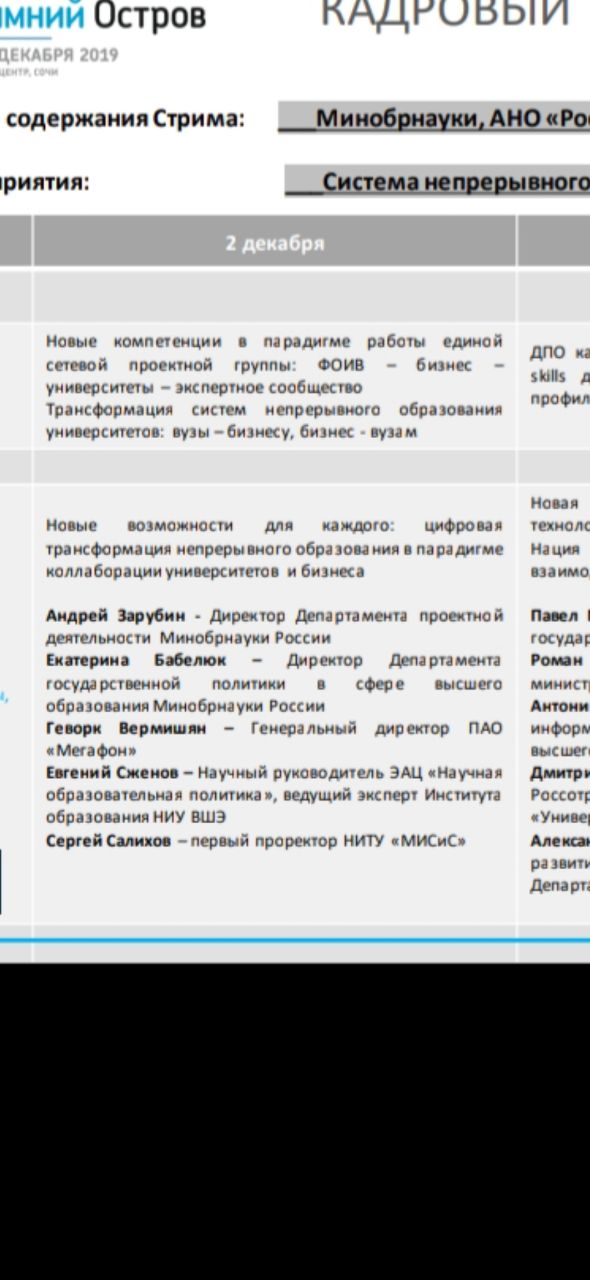Screen dimensions: 590x1280
Task: Select the name 'Евгений Сженов'
Action: pos(113,773)
